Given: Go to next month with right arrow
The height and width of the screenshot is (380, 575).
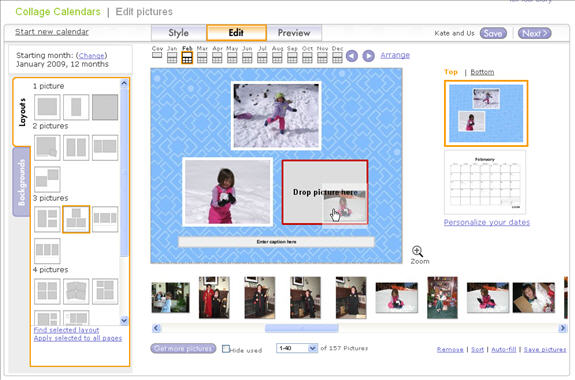Looking at the screenshot, I should (x=369, y=56).
